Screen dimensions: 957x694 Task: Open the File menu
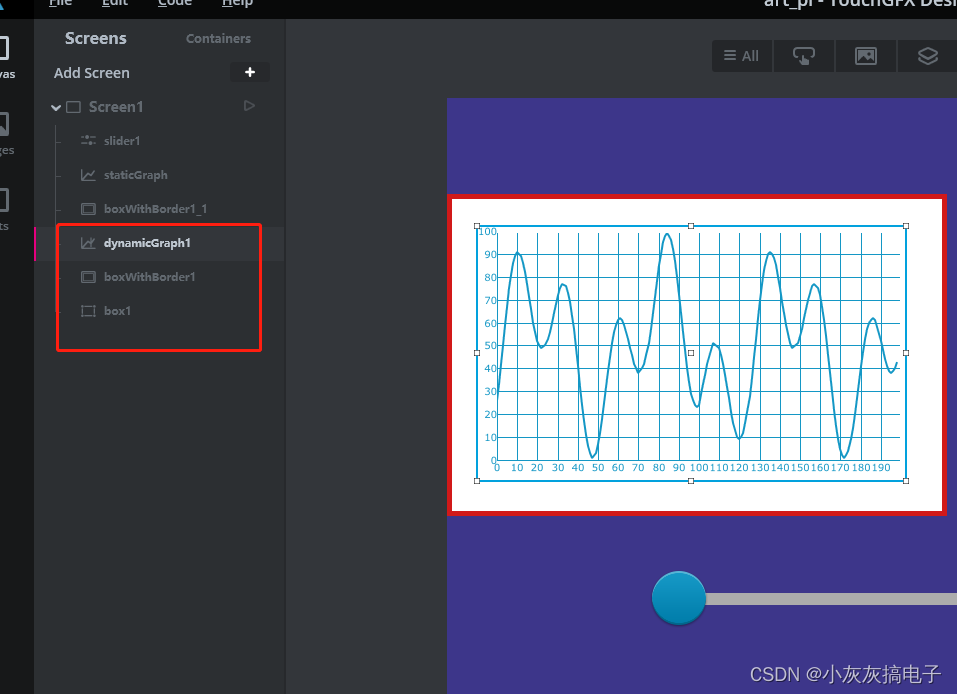[60, 3]
